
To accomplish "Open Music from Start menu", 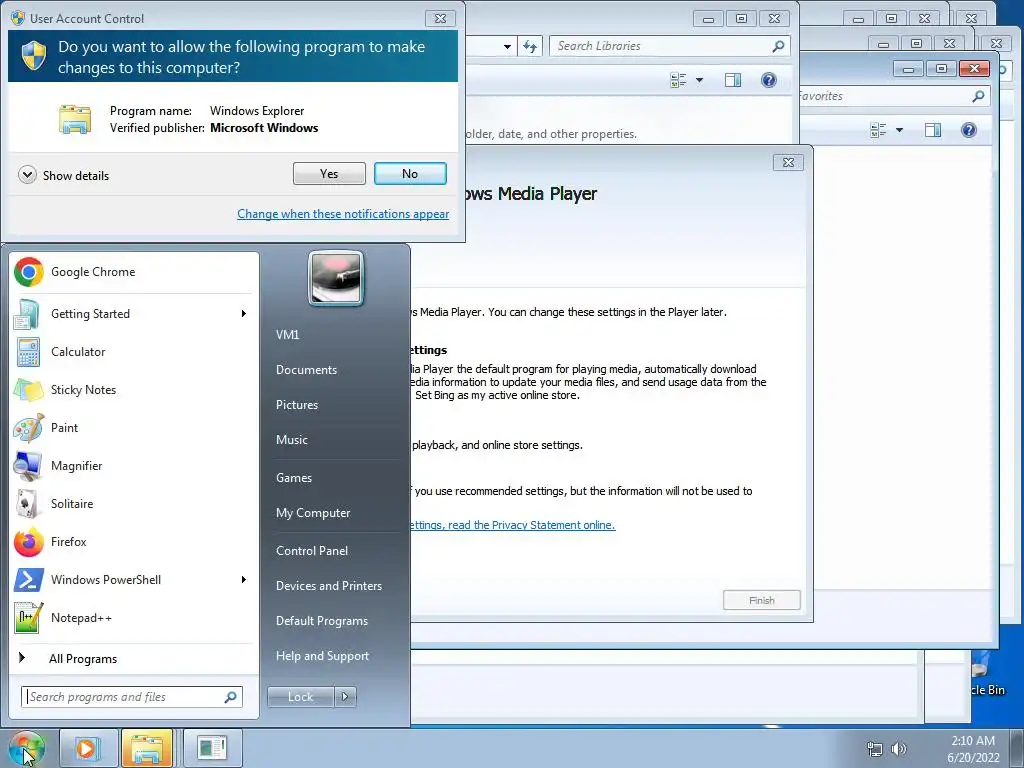I will tap(291, 440).
